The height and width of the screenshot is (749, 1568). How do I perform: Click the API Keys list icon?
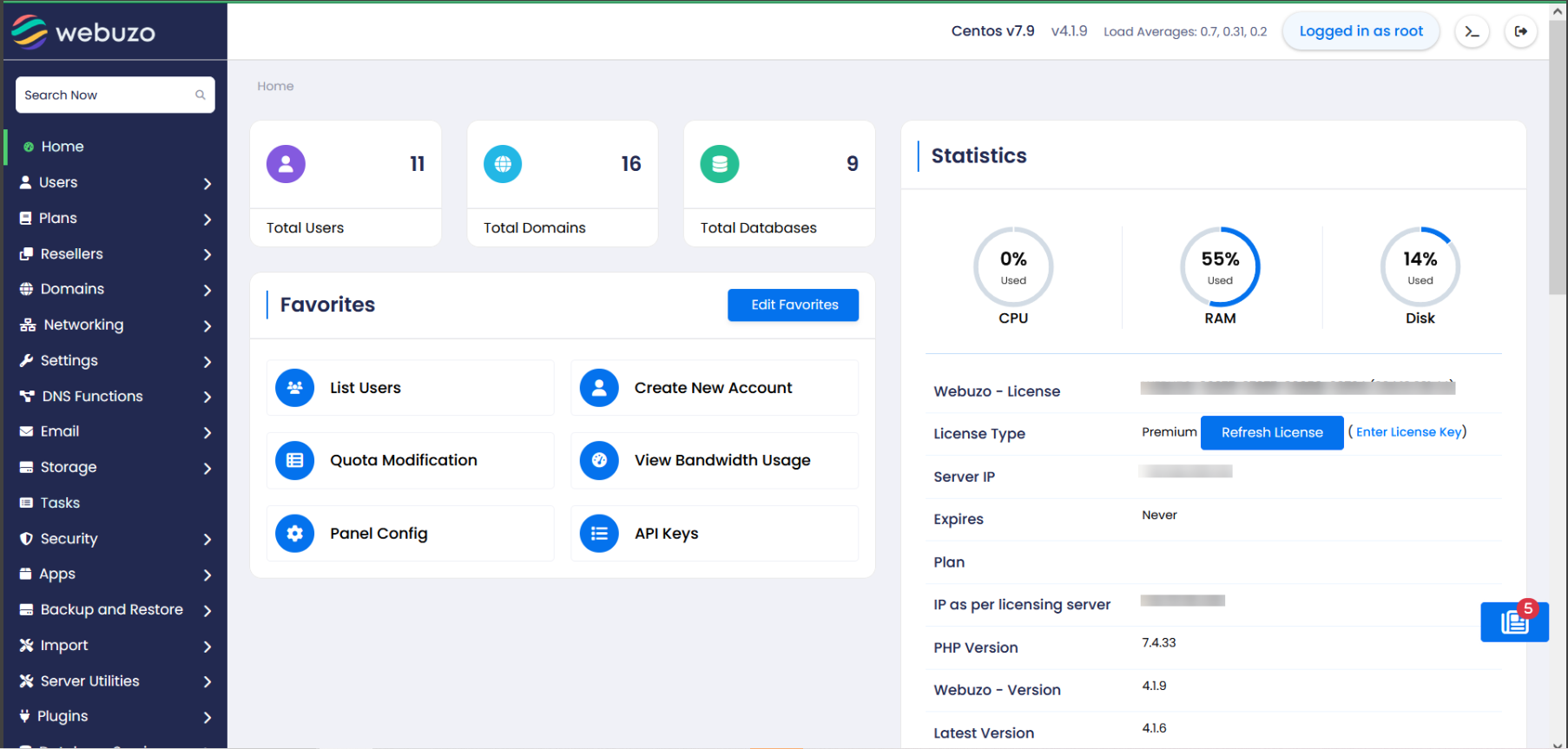click(599, 533)
